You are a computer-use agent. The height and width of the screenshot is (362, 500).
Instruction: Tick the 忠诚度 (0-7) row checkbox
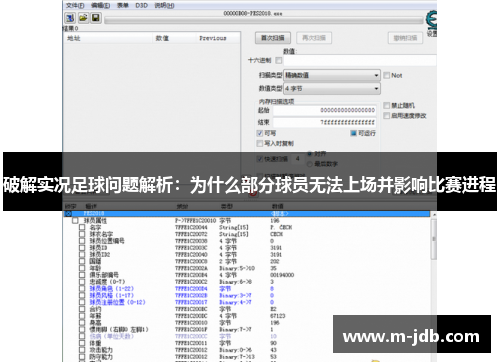point(82,282)
